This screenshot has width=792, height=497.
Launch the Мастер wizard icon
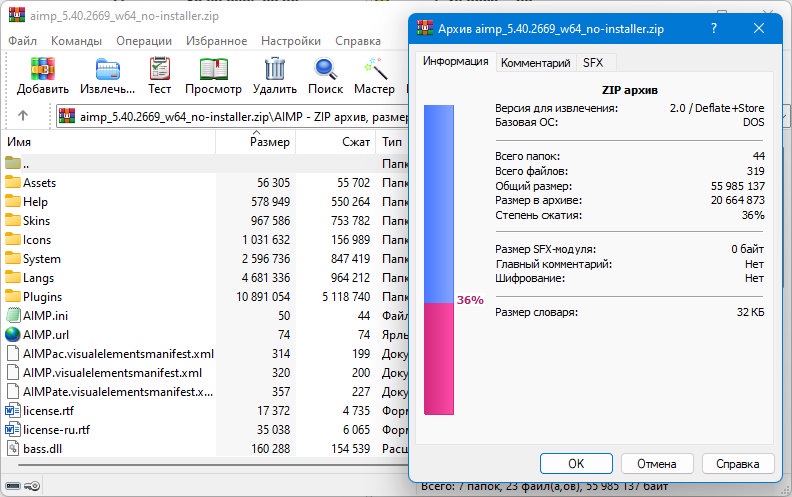[376, 69]
